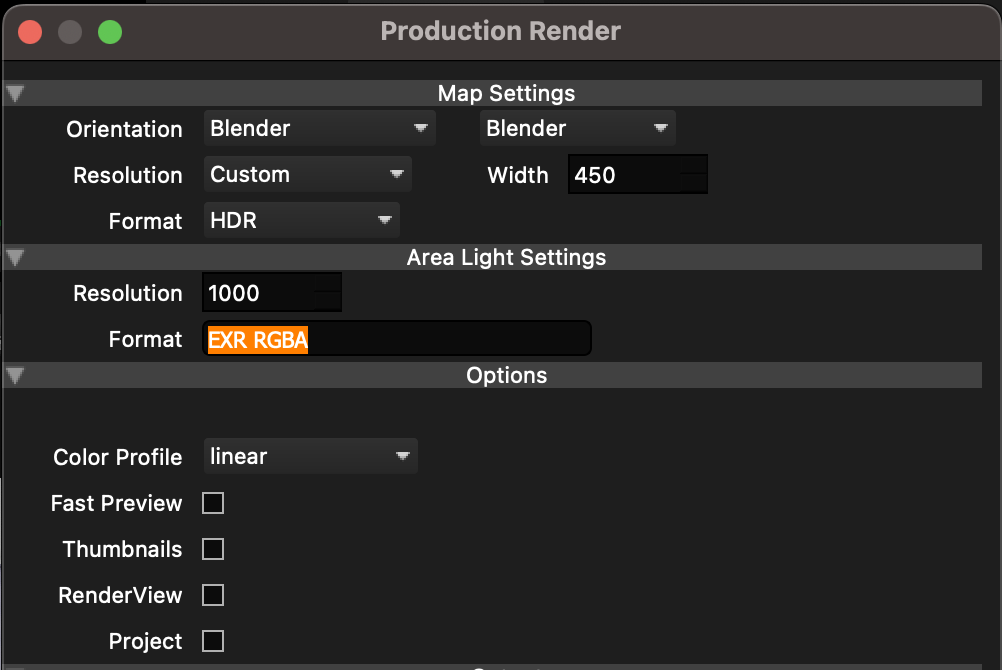The width and height of the screenshot is (1002, 670).
Task: Enable the Thumbnails checkbox
Action: click(213, 549)
